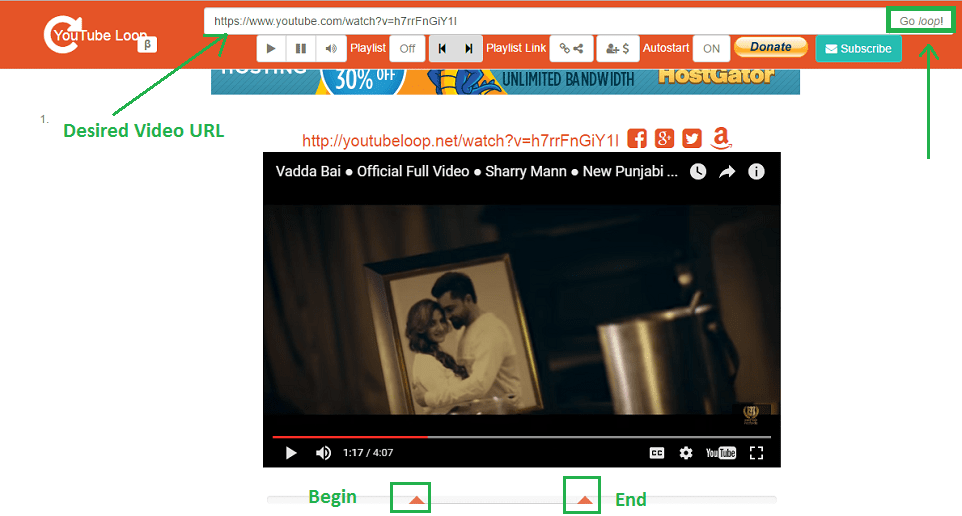962x516 pixels.
Task: Click the Playlist Link share icon
Action: coord(571,48)
